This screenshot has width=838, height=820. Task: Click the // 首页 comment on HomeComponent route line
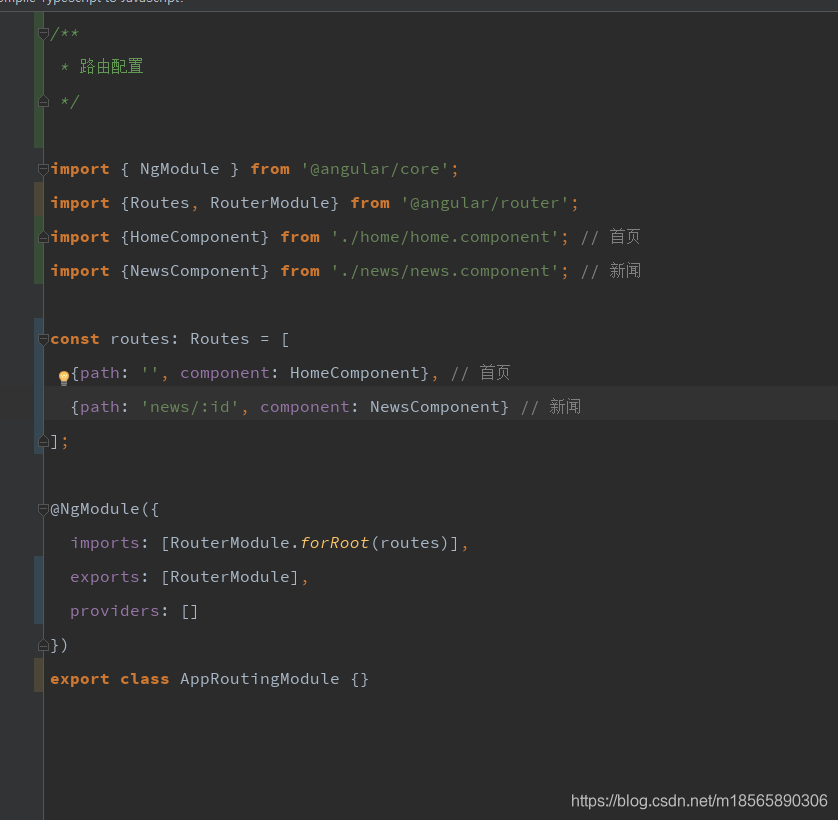[480, 373]
